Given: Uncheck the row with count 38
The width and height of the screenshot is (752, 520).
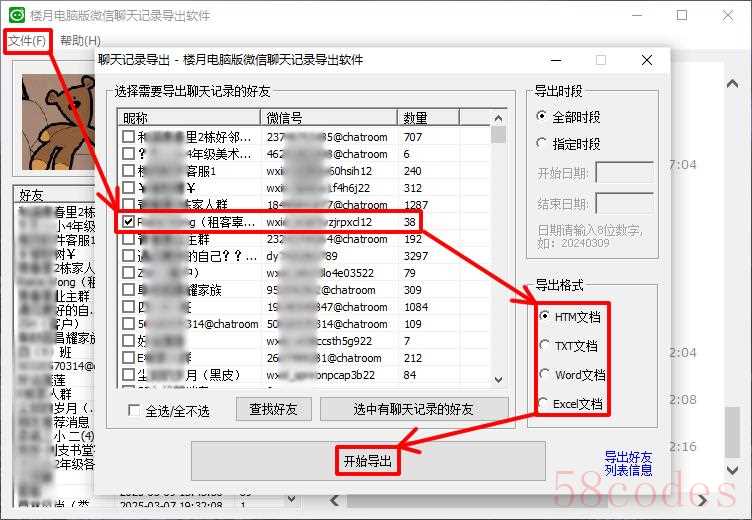Looking at the screenshot, I should point(128,222).
